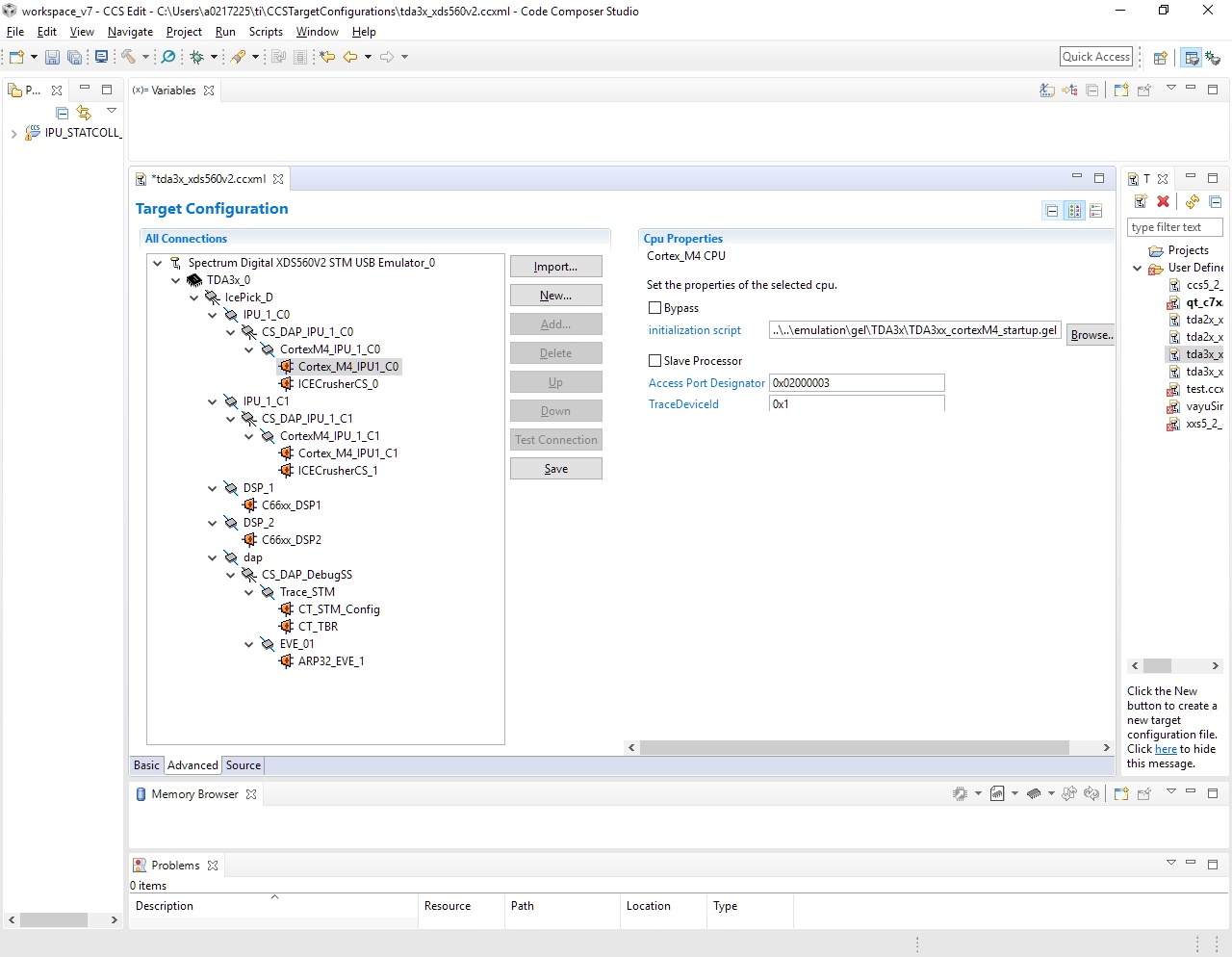This screenshot has width=1232, height=957.
Task: Click the chip icon in Memory Browser toolbar
Action: [x=960, y=794]
